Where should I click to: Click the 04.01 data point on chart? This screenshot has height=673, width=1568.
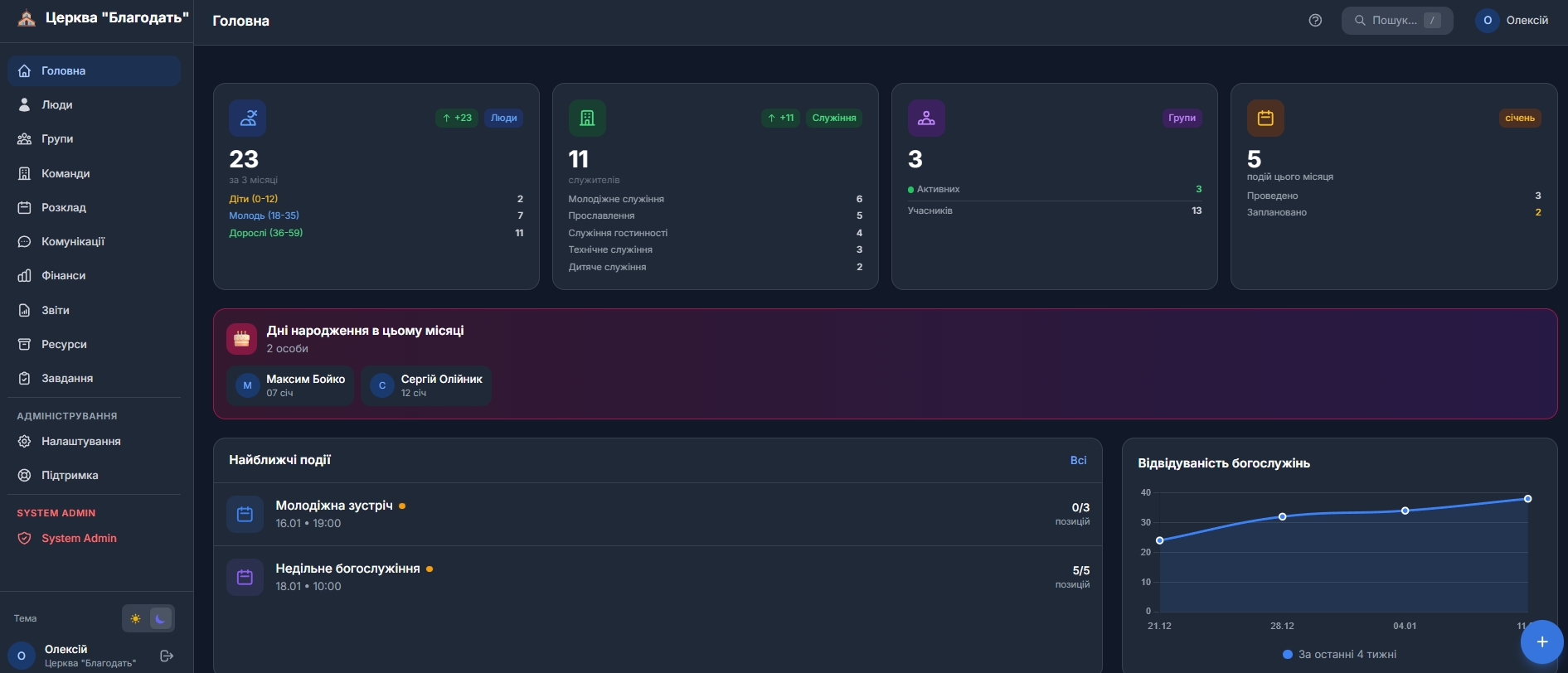click(x=1405, y=511)
